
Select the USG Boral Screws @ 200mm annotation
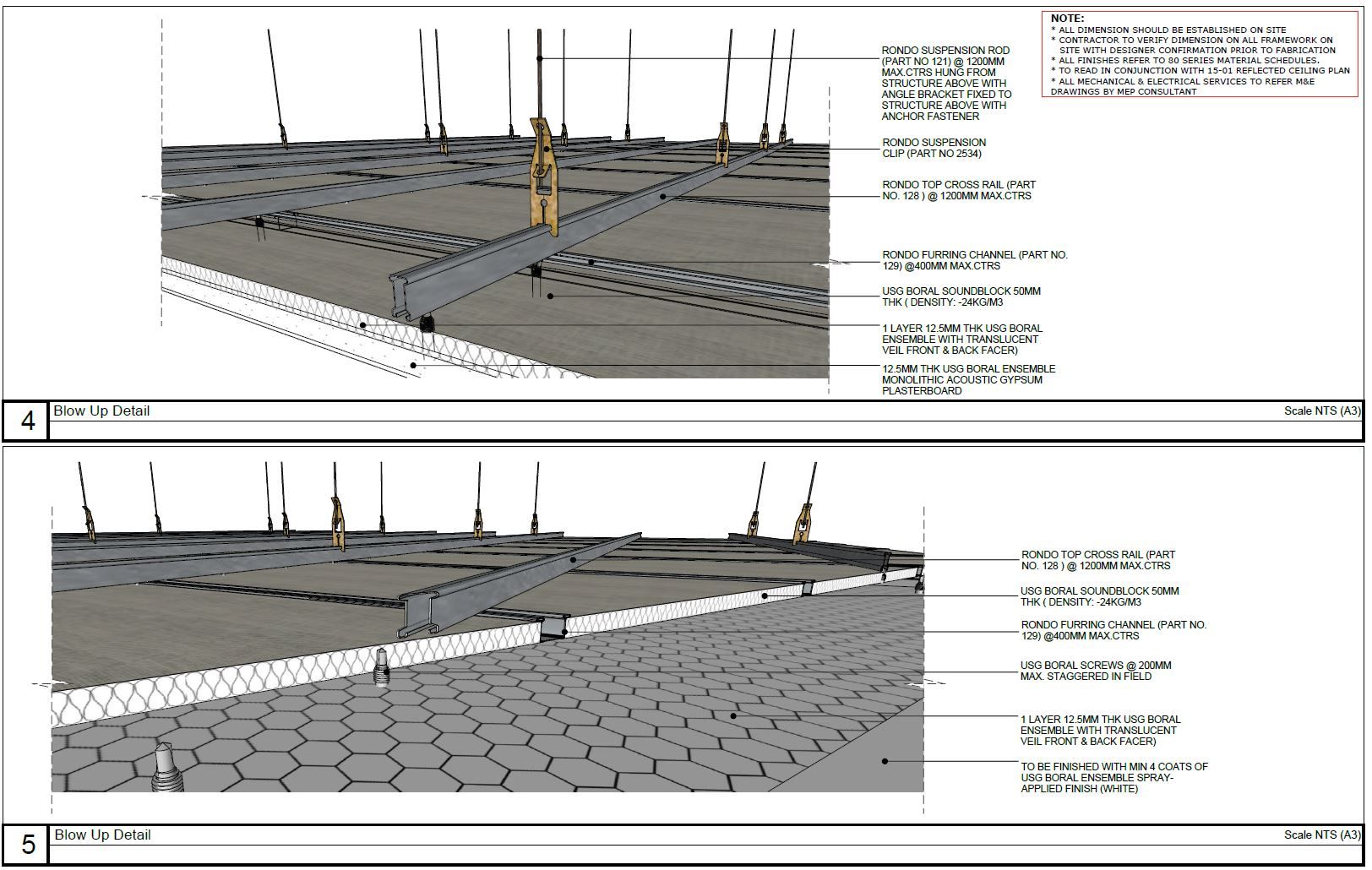tap(1095, 672)
